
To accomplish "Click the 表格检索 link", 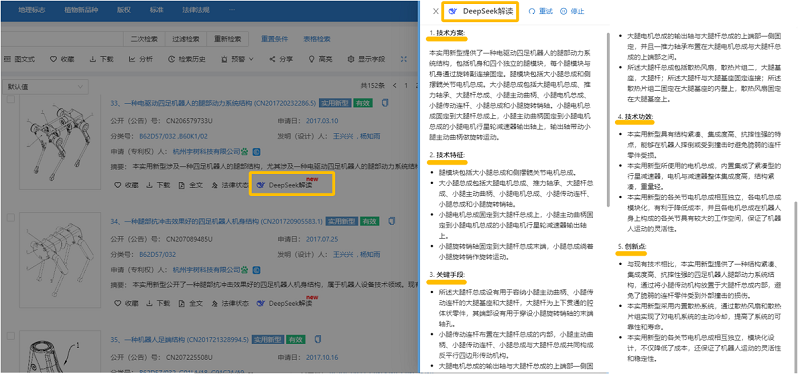I will pyautogui.click(x=317, y=39).
